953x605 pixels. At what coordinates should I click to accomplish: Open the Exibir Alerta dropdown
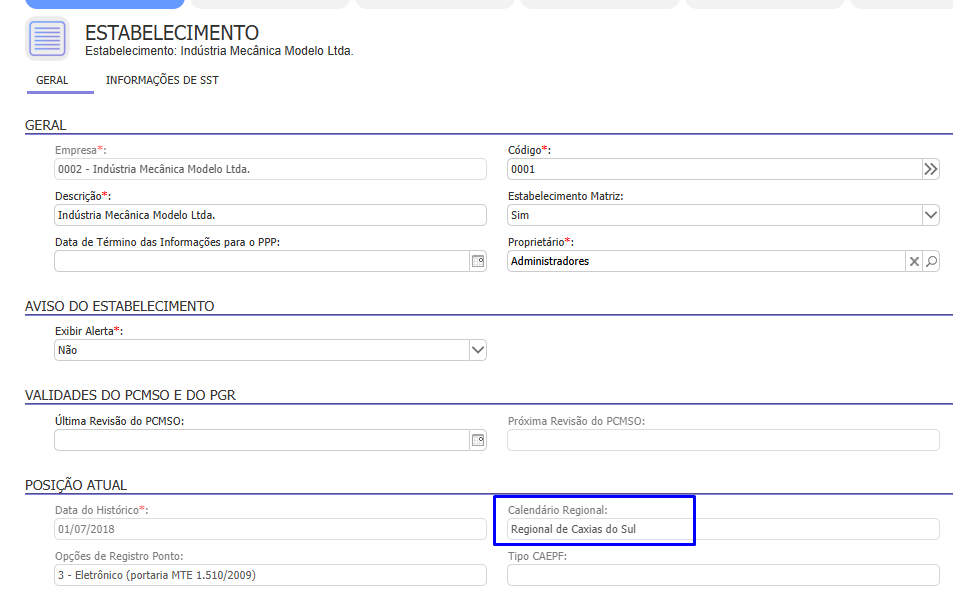click(x=477, y=350)
